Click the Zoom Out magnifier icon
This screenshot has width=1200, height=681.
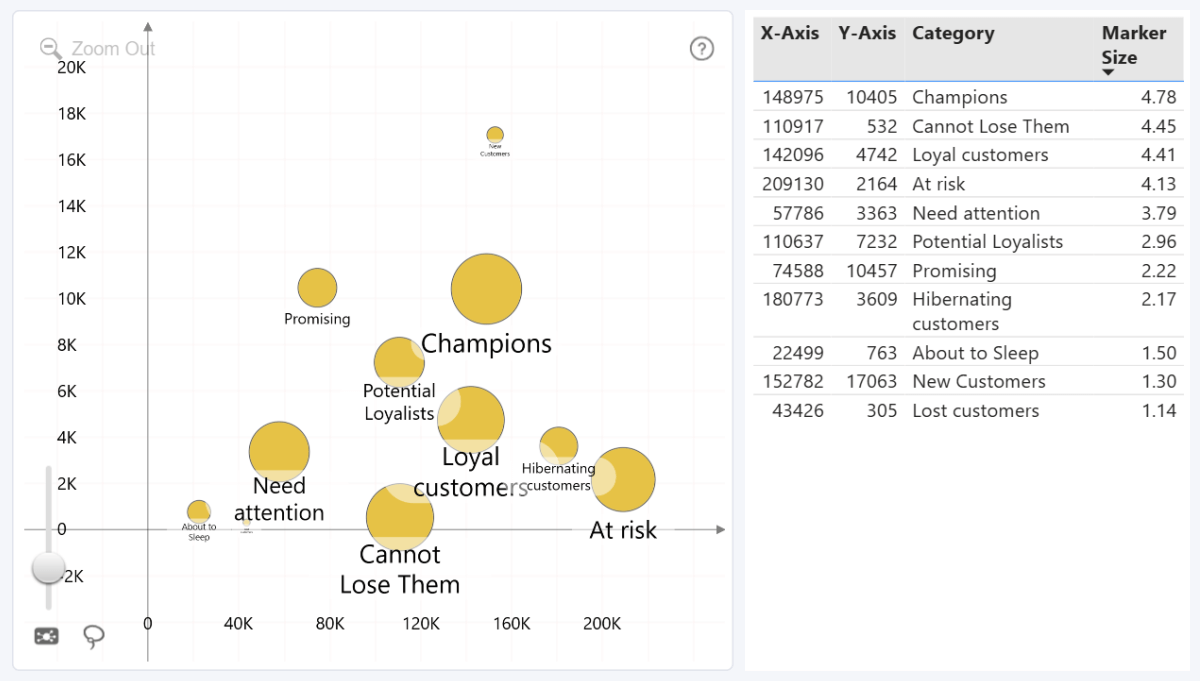coord(50,48)
